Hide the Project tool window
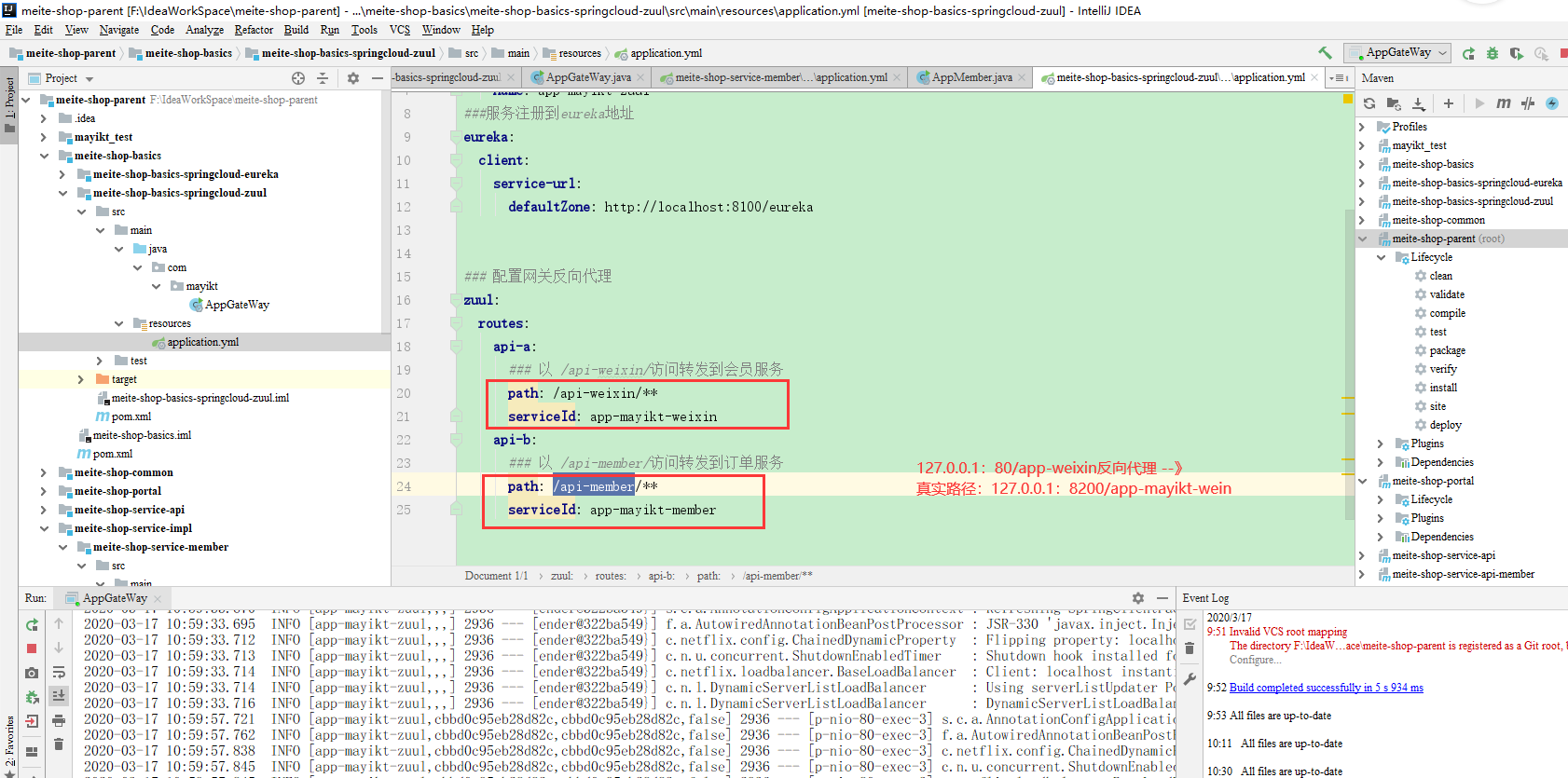 pyautogui.click(x=378, y=78)
